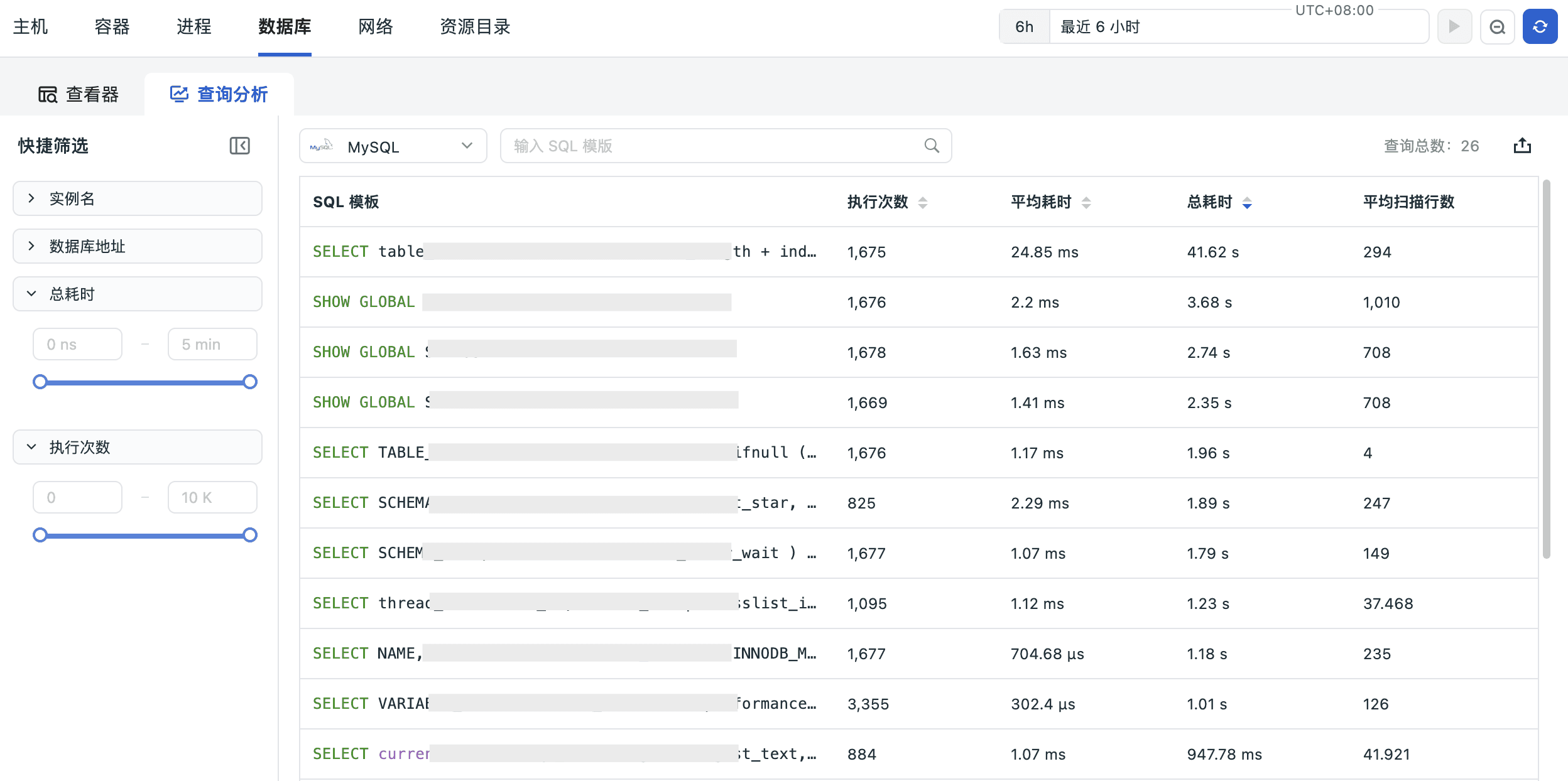The height and width of the screenshot is (781, 1568).
Task: Open the 最近 6 小时 time picker field
Action: [1238, 27]
